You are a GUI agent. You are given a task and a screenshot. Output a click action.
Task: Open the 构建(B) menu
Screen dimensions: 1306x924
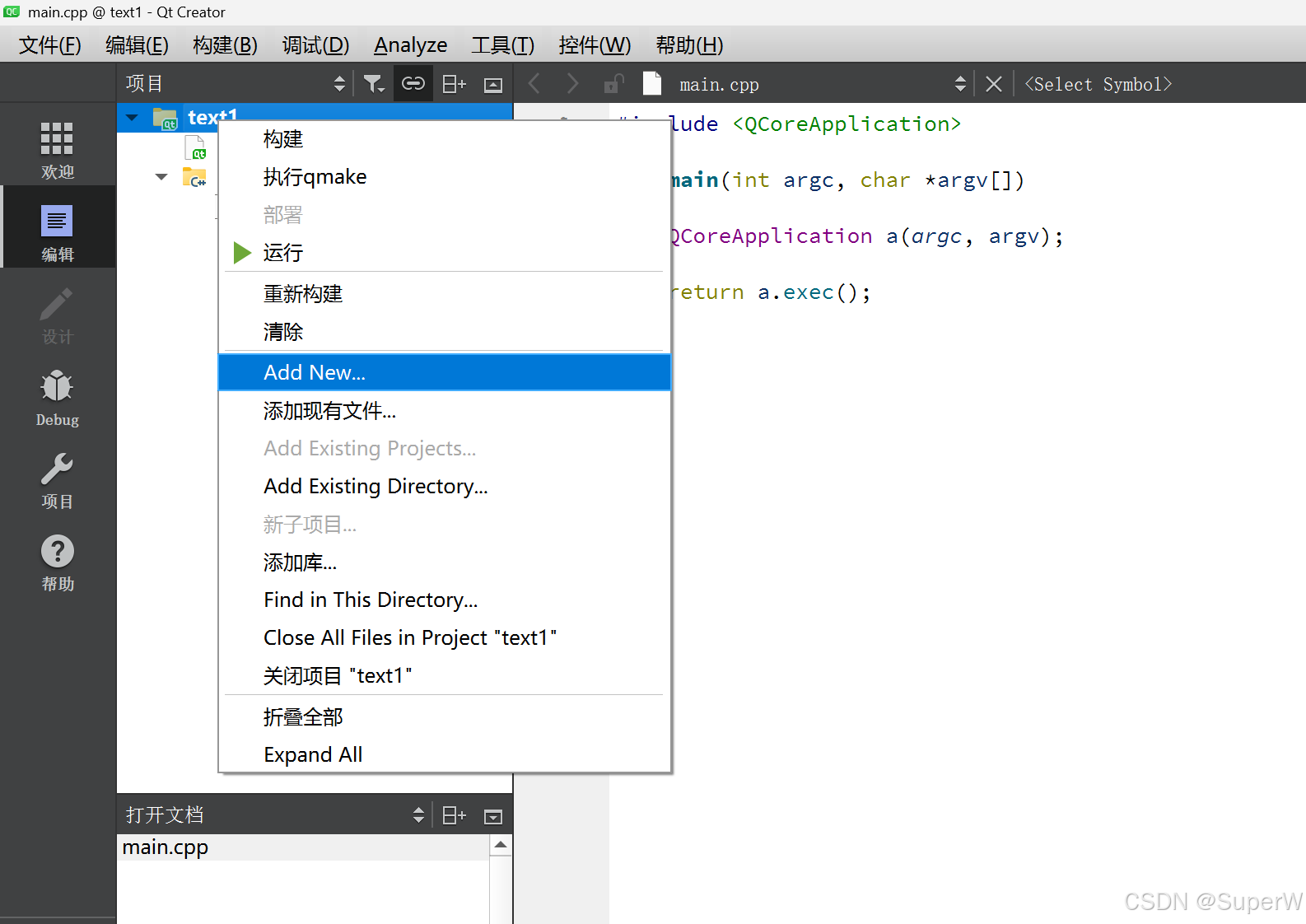226,45
